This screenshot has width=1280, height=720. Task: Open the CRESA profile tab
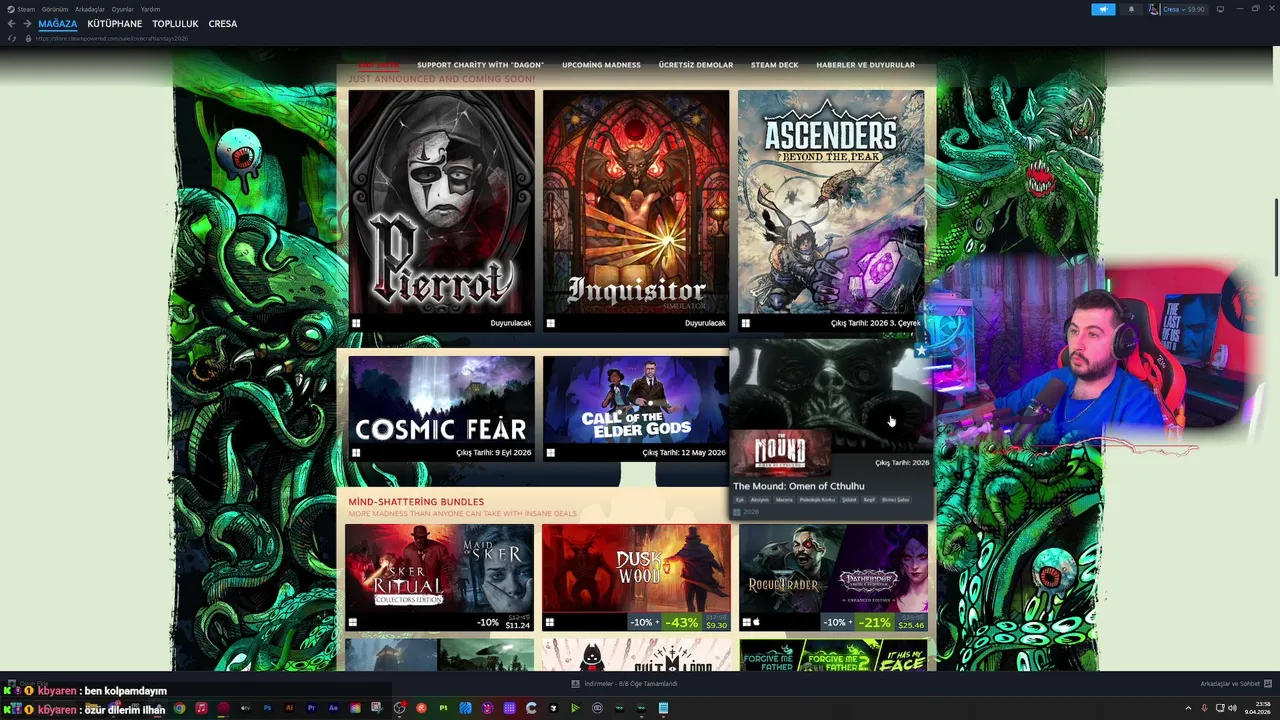click(x=223, y=24)
